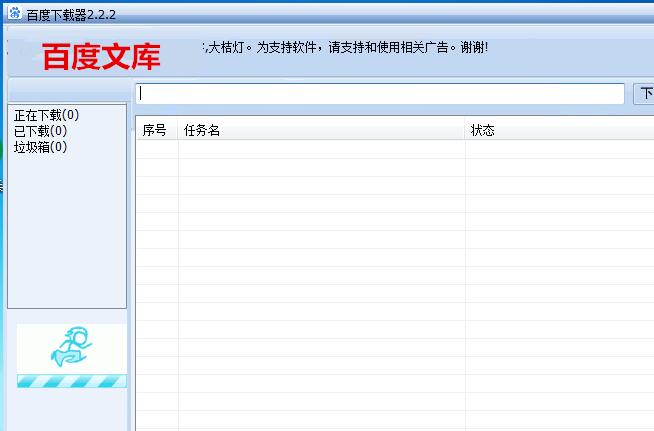Click the running figure animation icon
The image size is (654, 431).
coord(72,347)
